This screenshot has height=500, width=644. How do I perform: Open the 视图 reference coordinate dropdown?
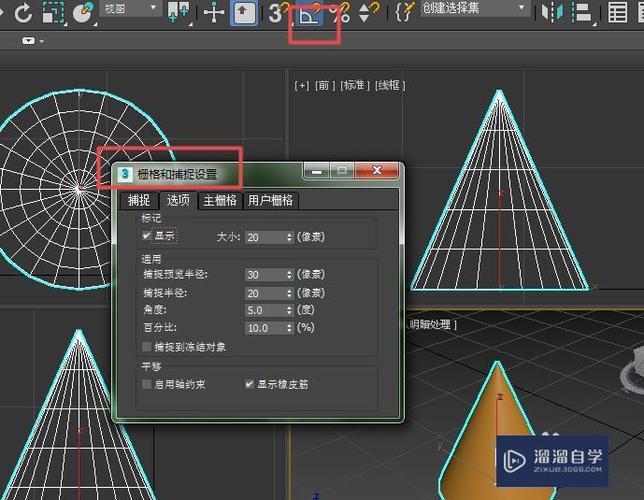pos(130,8)
